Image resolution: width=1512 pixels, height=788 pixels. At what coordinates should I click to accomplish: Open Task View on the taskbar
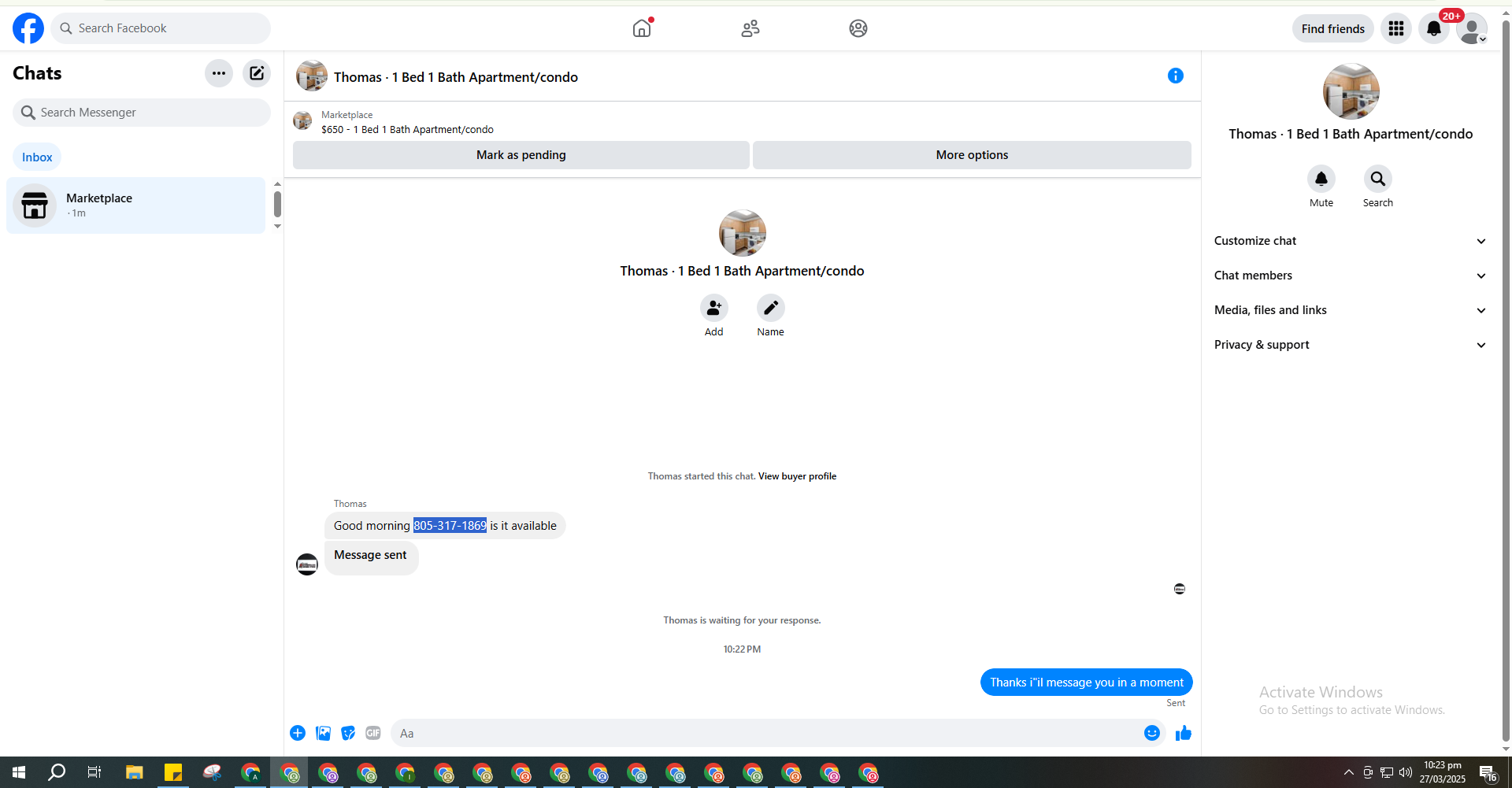click(x=94, y=772)
